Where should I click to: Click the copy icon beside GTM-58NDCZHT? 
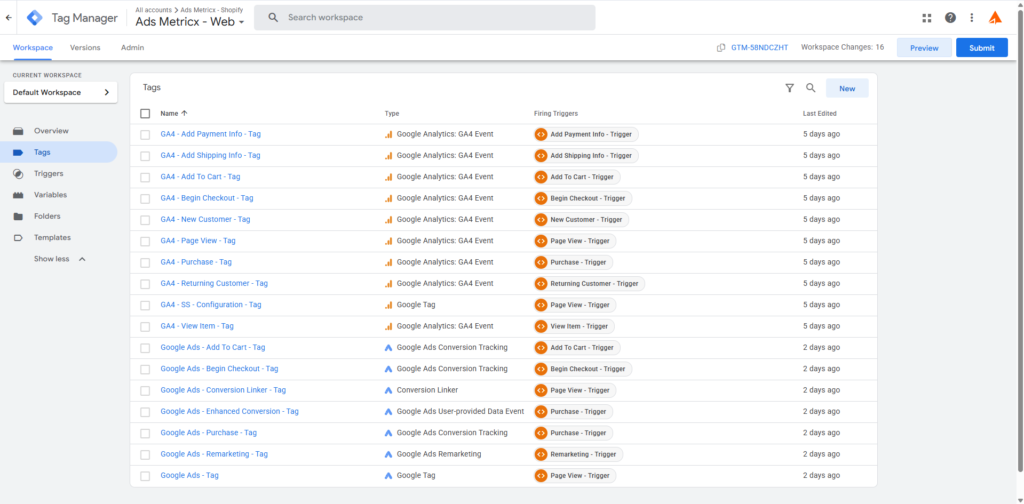pyautogui.click(x=721, y=48)
